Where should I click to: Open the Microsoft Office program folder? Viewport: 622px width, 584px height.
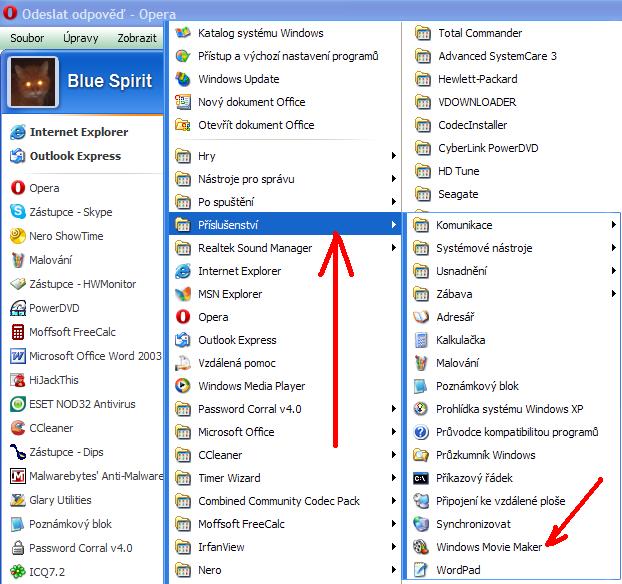[x=285, y=432]
